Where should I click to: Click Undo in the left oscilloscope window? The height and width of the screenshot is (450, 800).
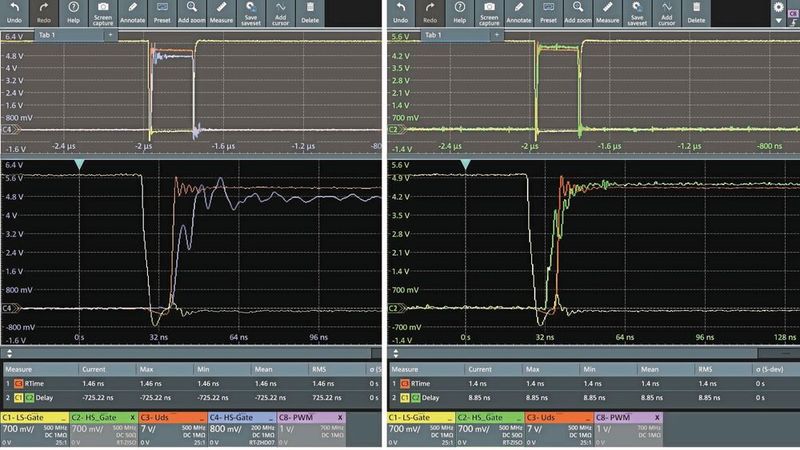[x=14, y=13]
